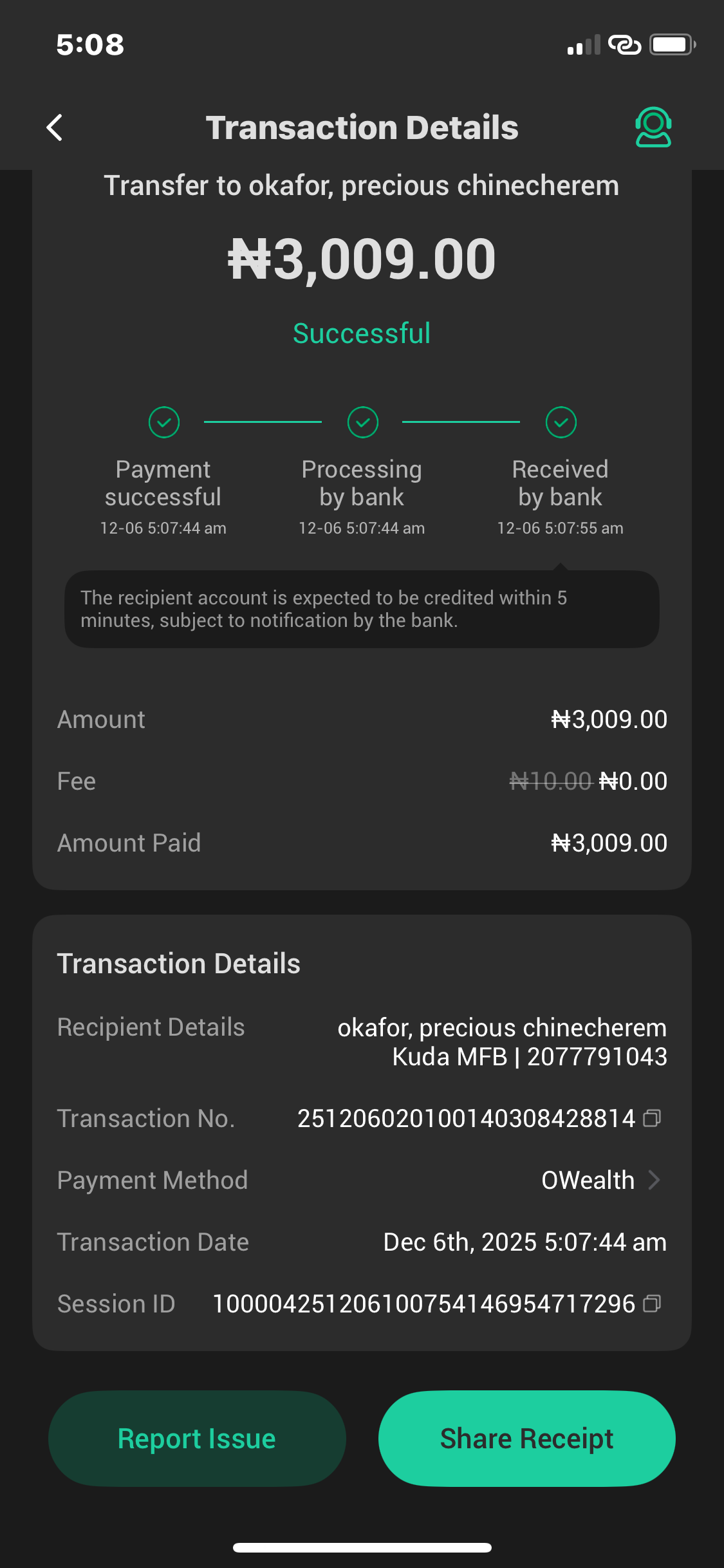Open customer support headset icon
The height and width of the screenshot is (1568, 724).
point(653,127)
